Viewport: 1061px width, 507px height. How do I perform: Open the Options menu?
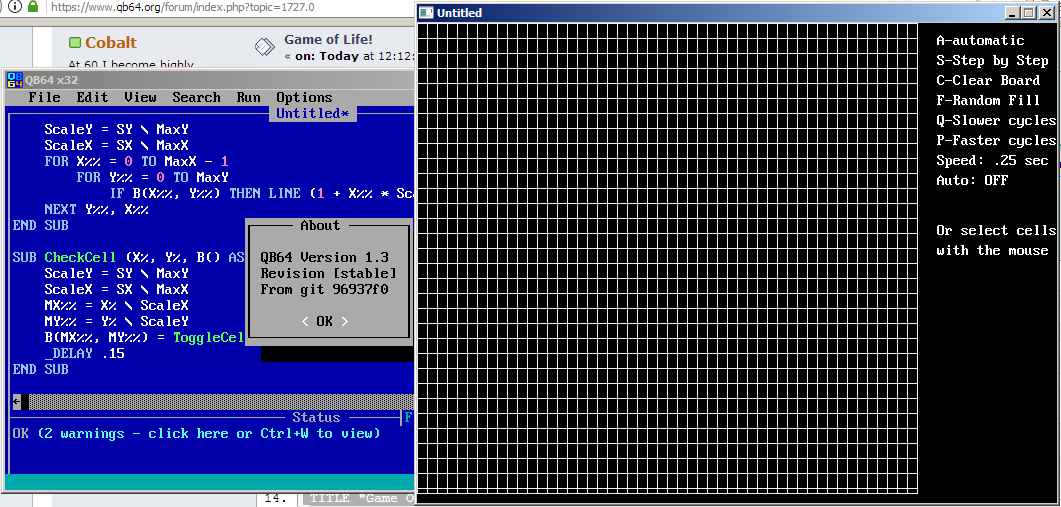(x=304, y=97)
